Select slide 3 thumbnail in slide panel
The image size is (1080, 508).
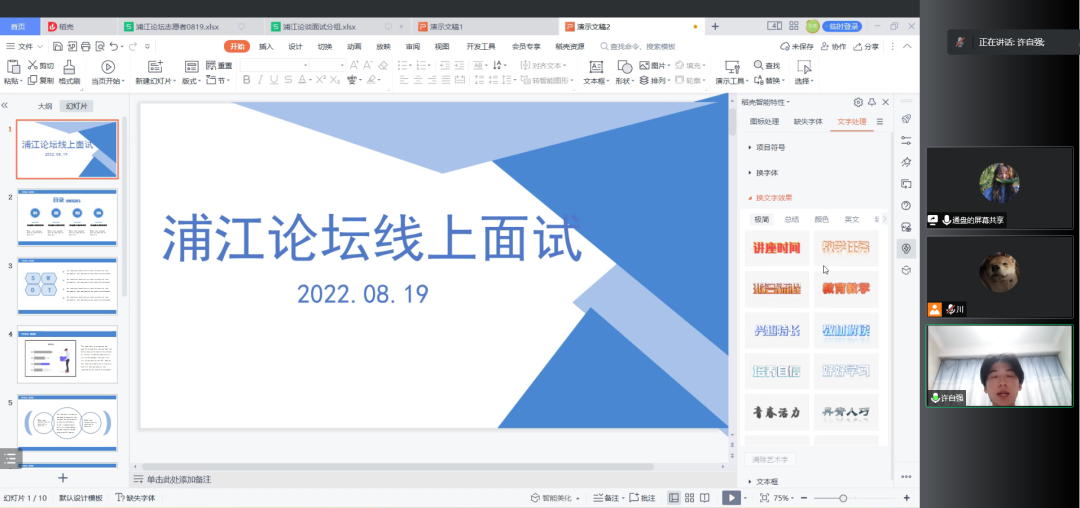click(x=68, y=286)
